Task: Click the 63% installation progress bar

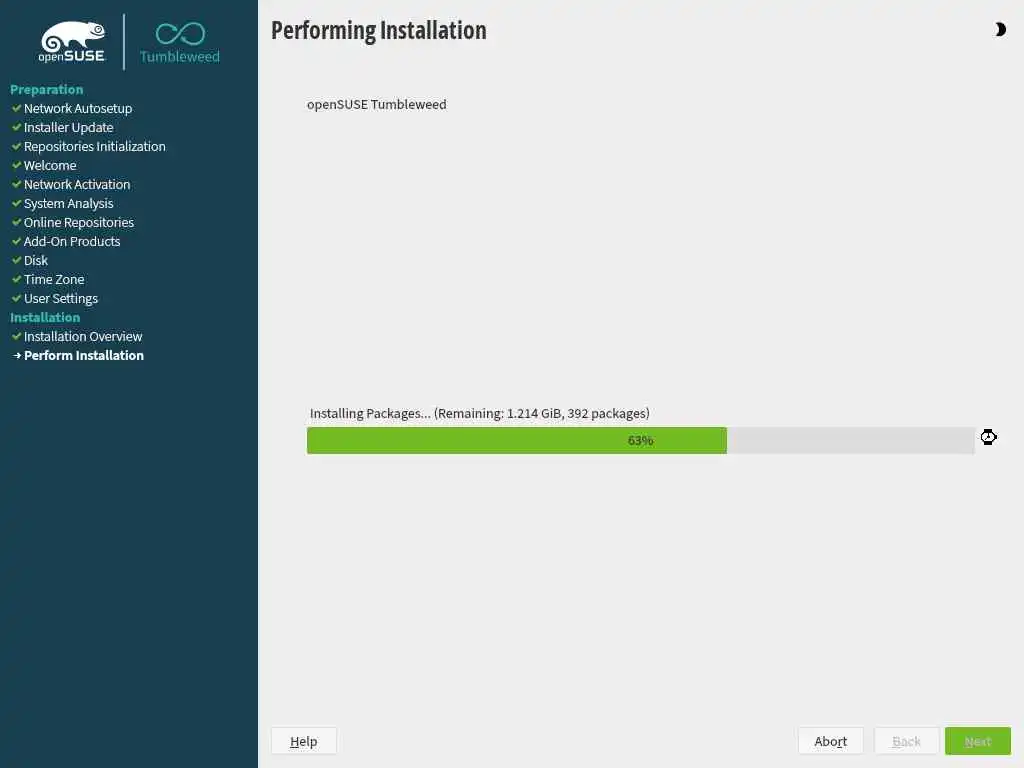Action: (641, 440)
